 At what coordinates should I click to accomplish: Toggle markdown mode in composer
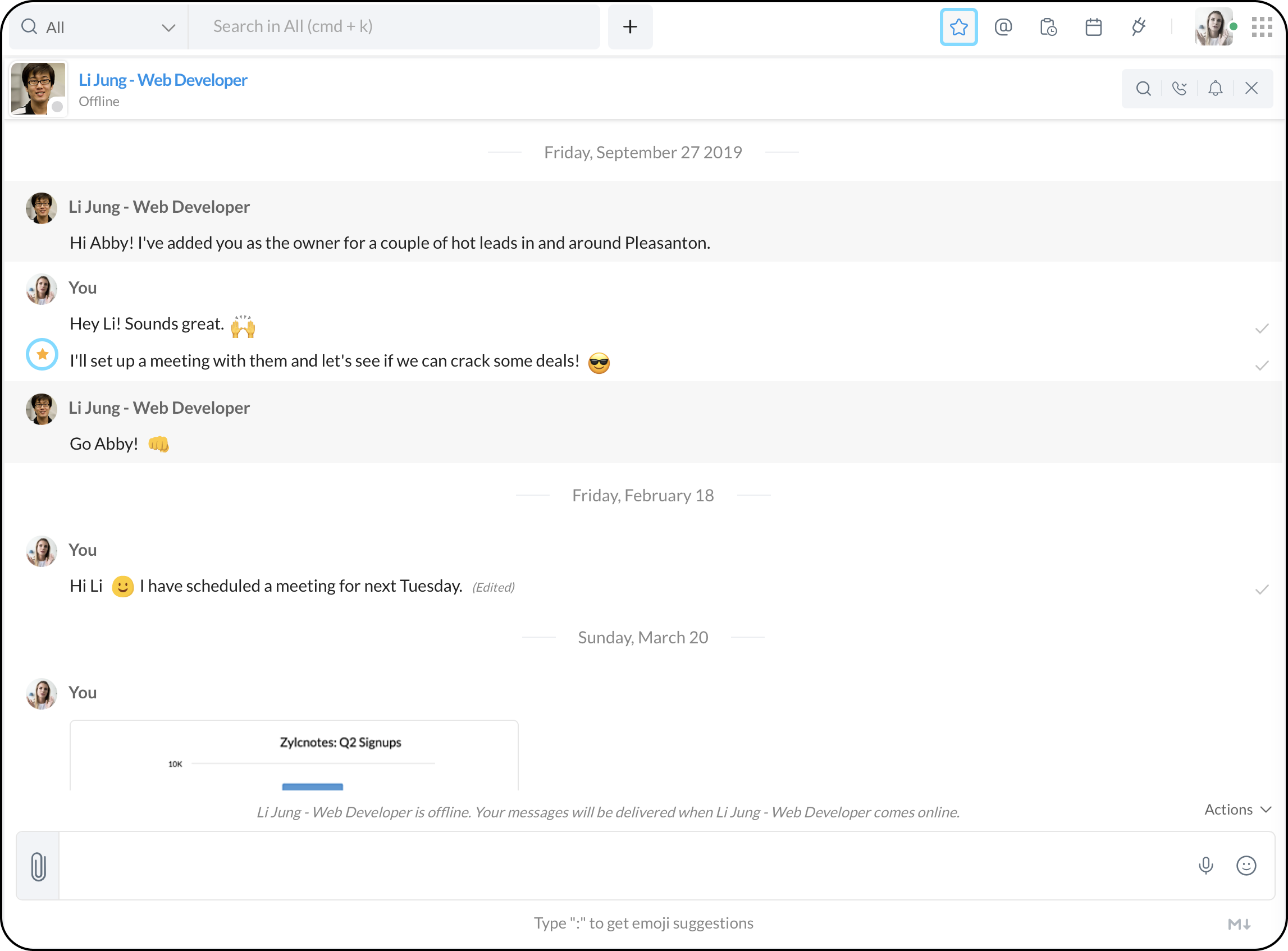(1239, 925)
